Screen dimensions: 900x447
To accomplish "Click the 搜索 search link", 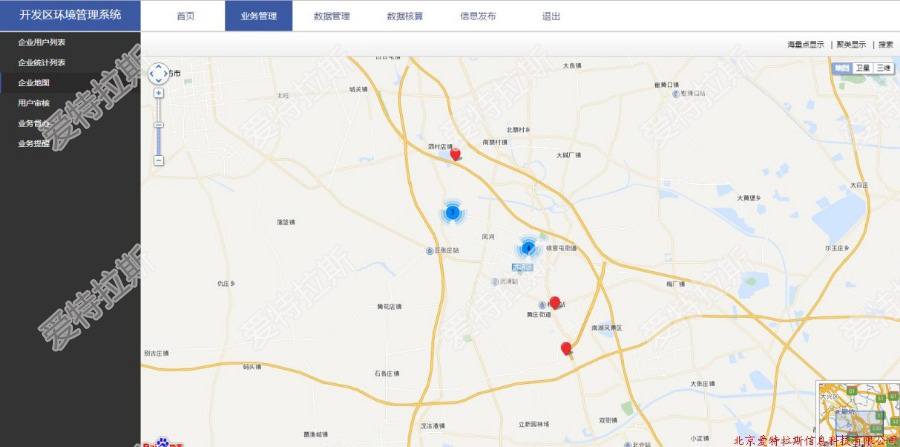I will (886, 44).
